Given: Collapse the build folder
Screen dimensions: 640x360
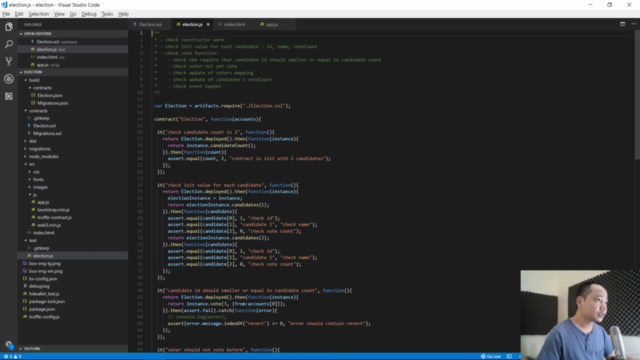Looking at the screenshot, I should coord(73,80).
